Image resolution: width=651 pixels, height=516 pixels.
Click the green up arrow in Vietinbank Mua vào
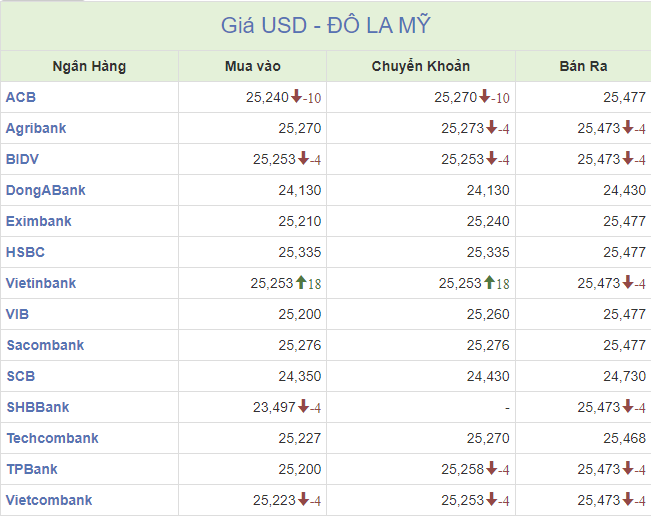pos(301,282)
